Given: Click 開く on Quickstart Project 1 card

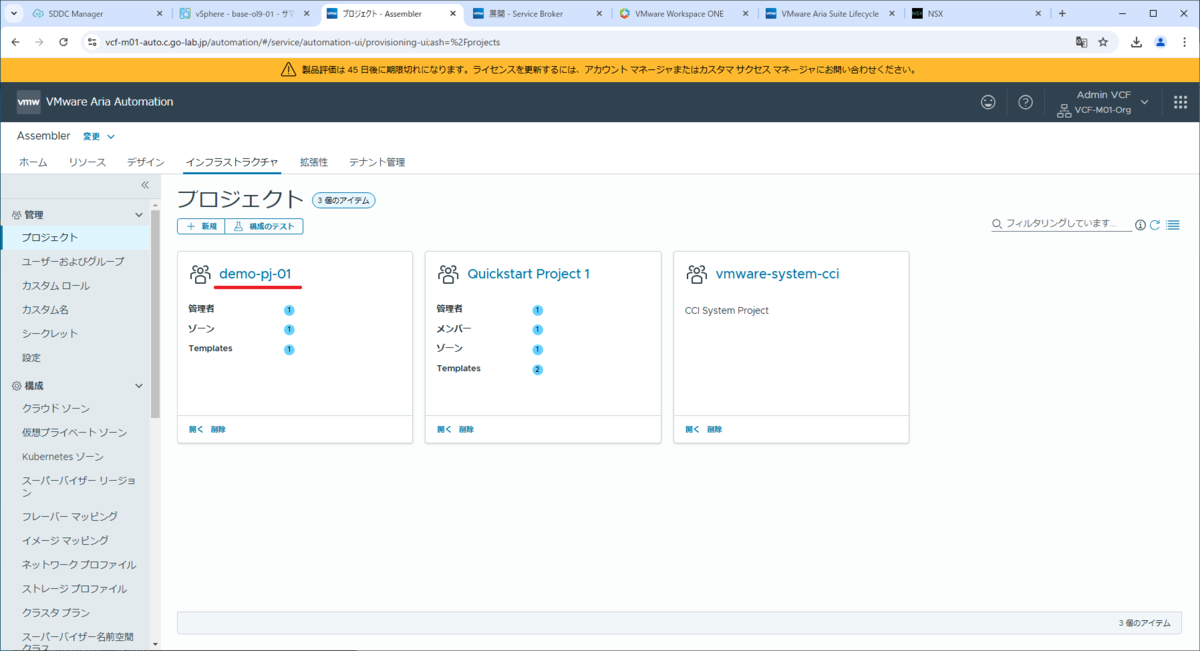Looking at the screenshot, I should coord(444,429).
